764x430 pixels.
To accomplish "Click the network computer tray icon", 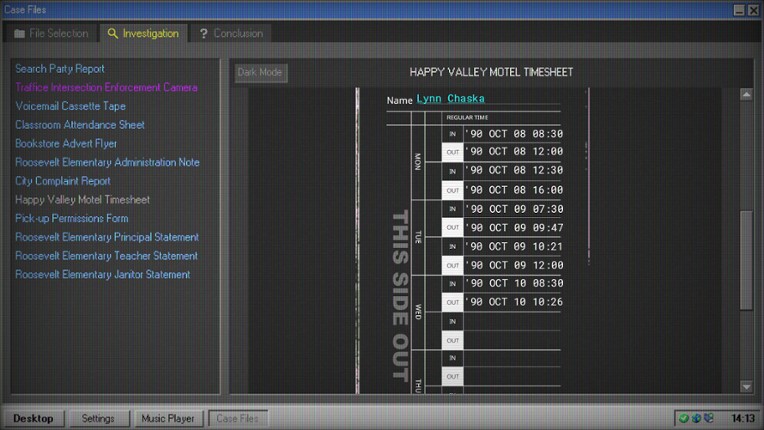I will (708, 418).
